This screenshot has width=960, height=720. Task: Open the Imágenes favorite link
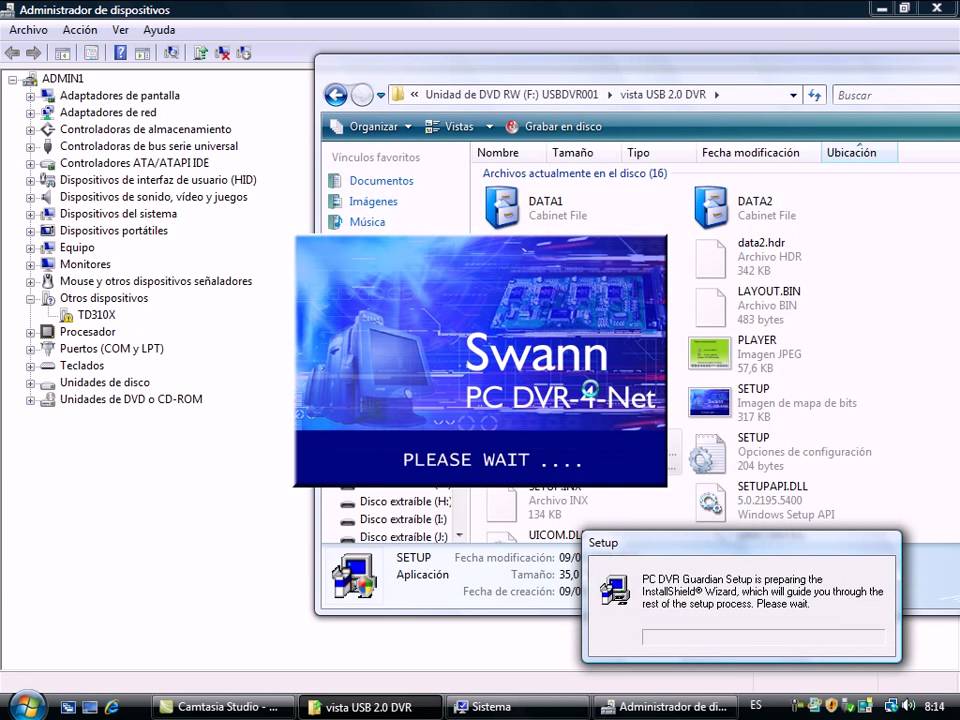[x=373, y=202]
